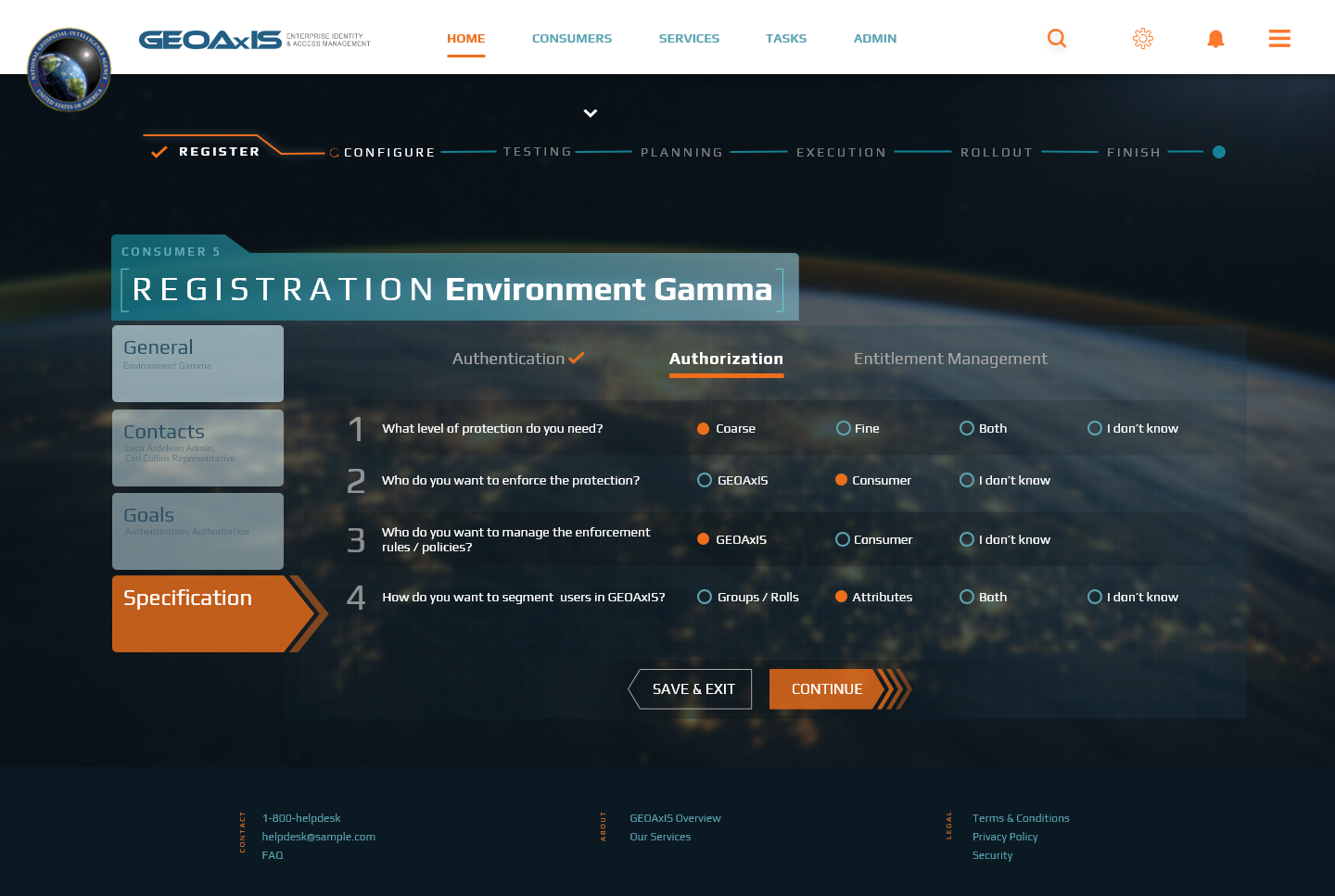Viewport: 1335px width, 896px height.
Task: Open the Specification sidebar section
Action: [213, 613]
